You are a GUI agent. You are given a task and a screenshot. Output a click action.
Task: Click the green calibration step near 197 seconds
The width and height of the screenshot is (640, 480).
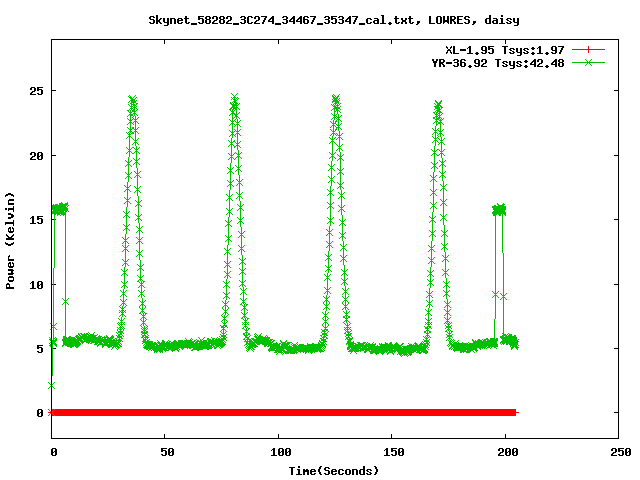tap(499, 210)
